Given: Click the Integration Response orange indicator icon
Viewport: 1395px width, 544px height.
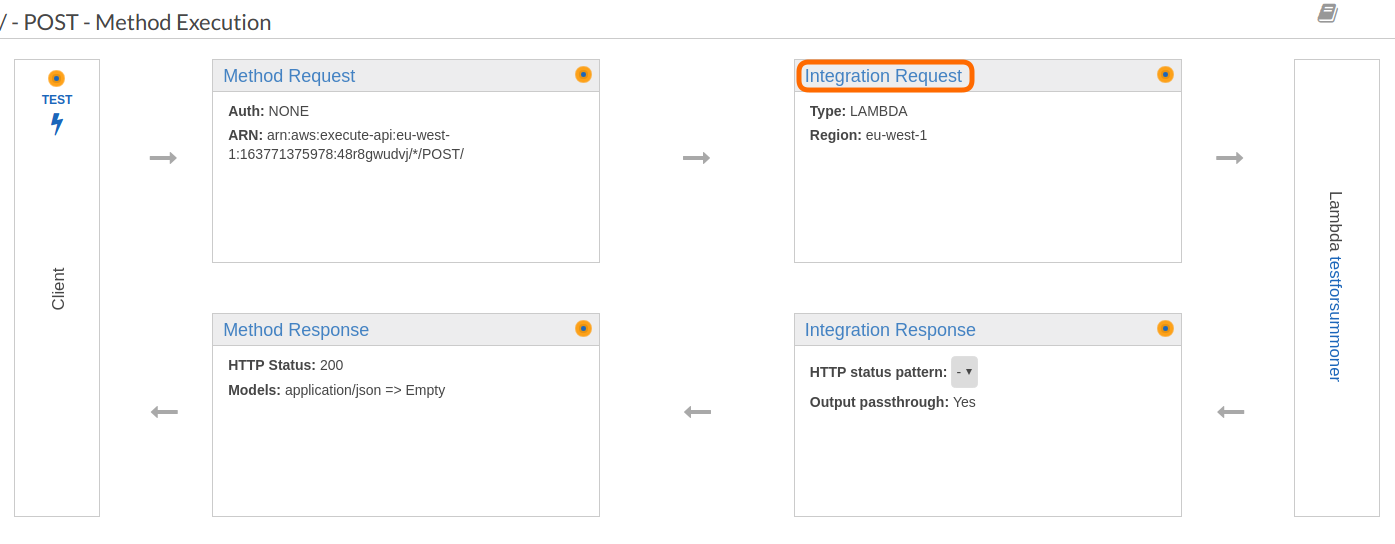Looking at the screenshot, I should click(1165, 329).
